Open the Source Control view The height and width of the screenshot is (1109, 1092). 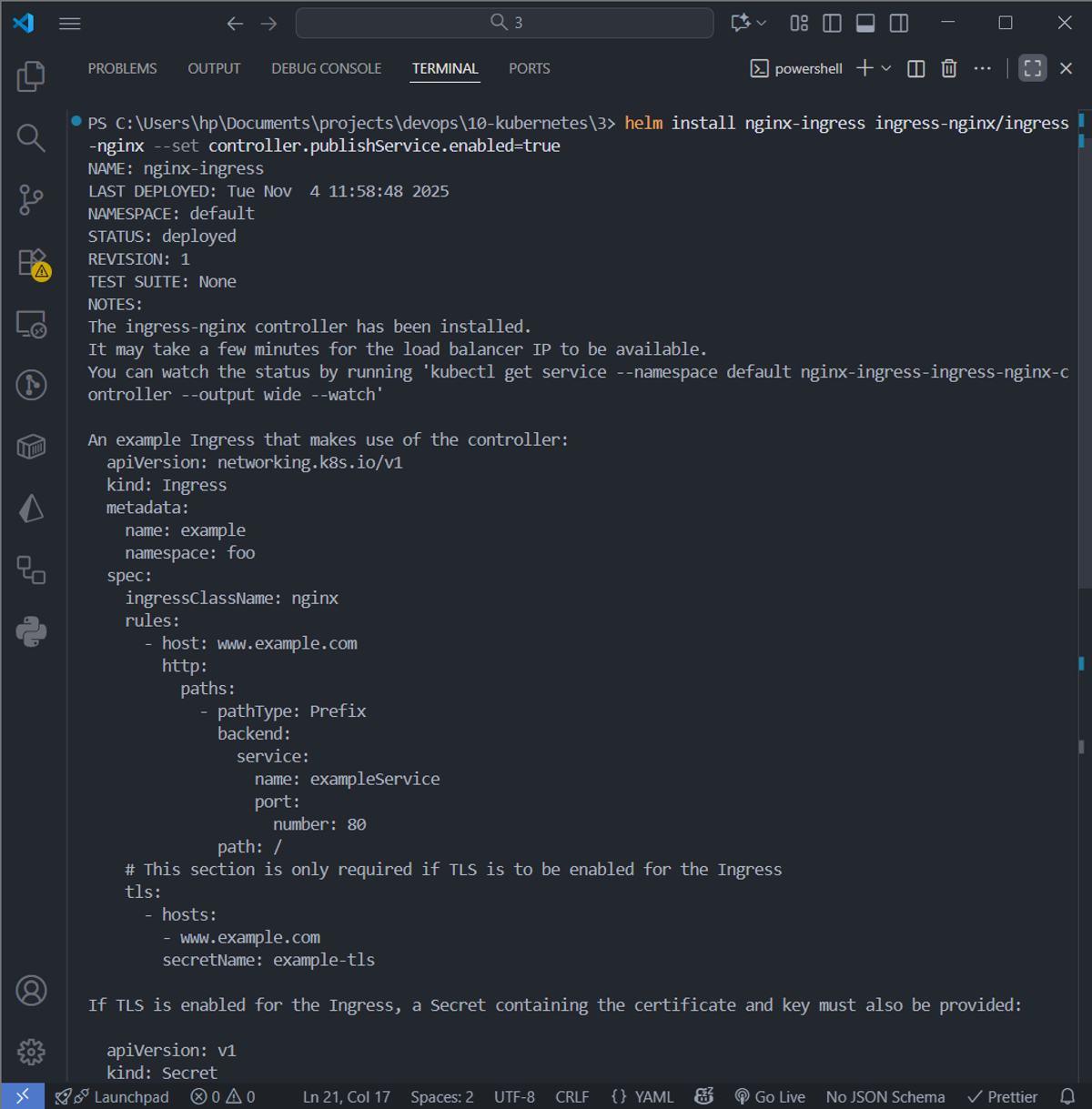pos(31,200)
